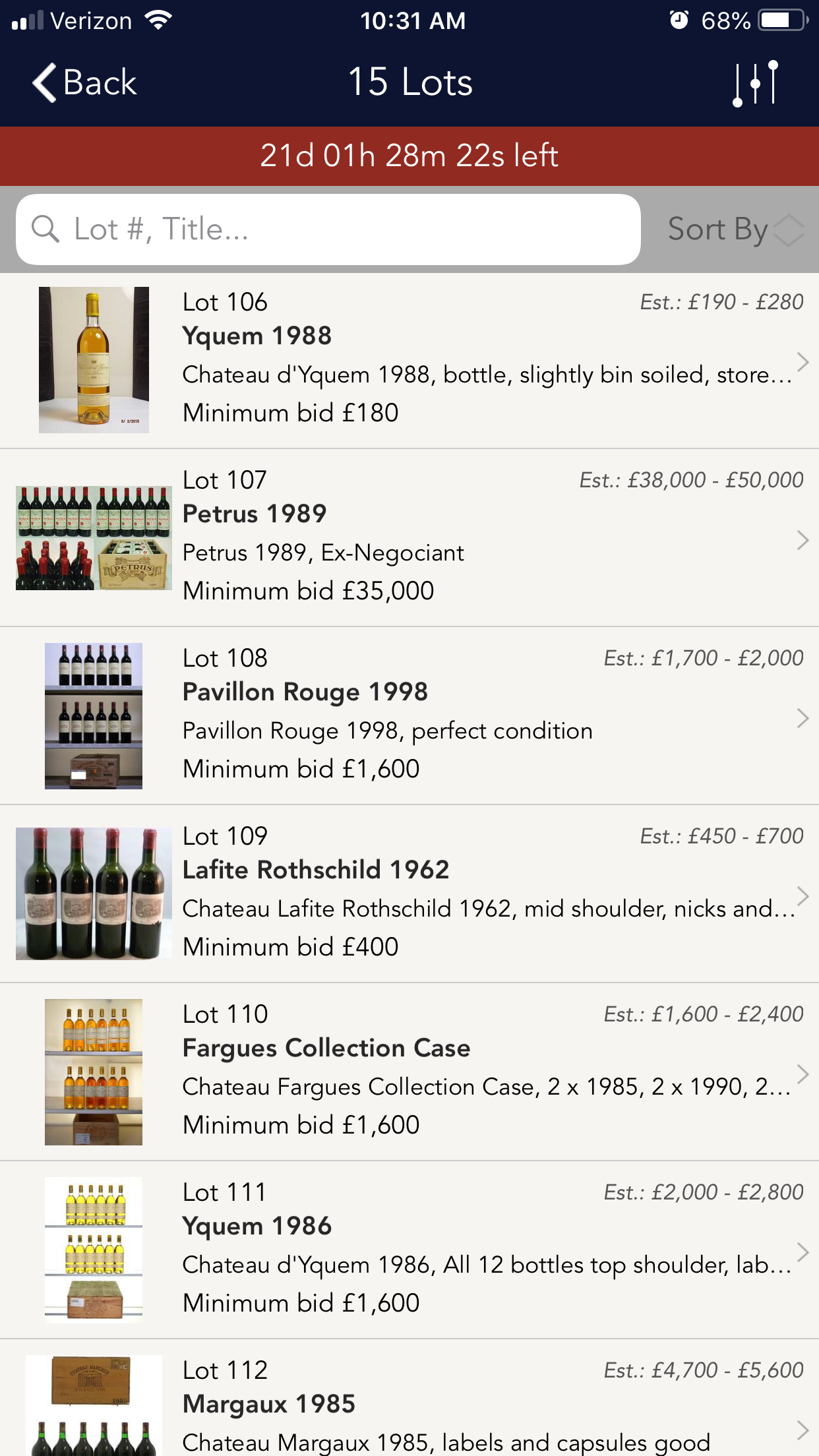The height and width of the screenshot is (1456, 819).
Task: Open the Sort By dropdown
Action: [x=735, y=229]
